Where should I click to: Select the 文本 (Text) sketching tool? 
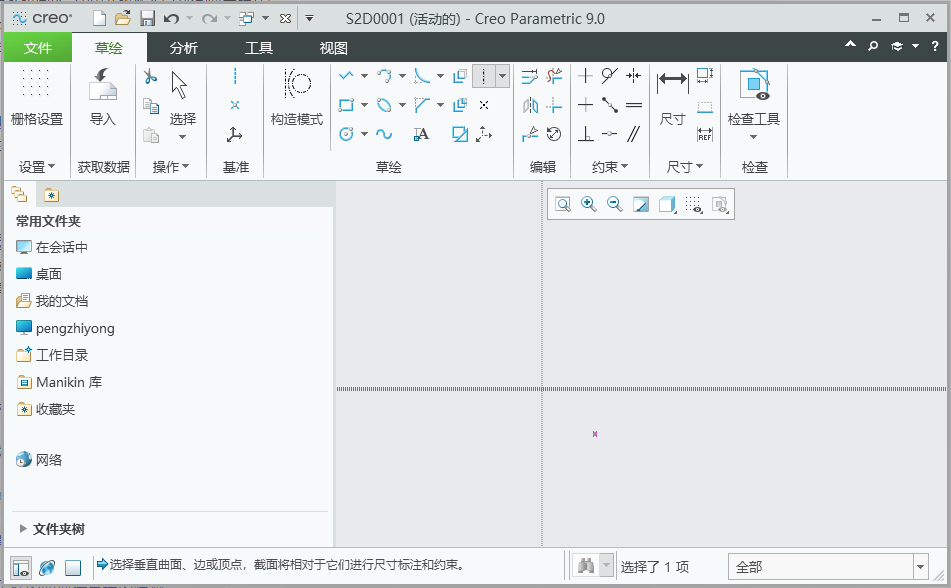421,133
